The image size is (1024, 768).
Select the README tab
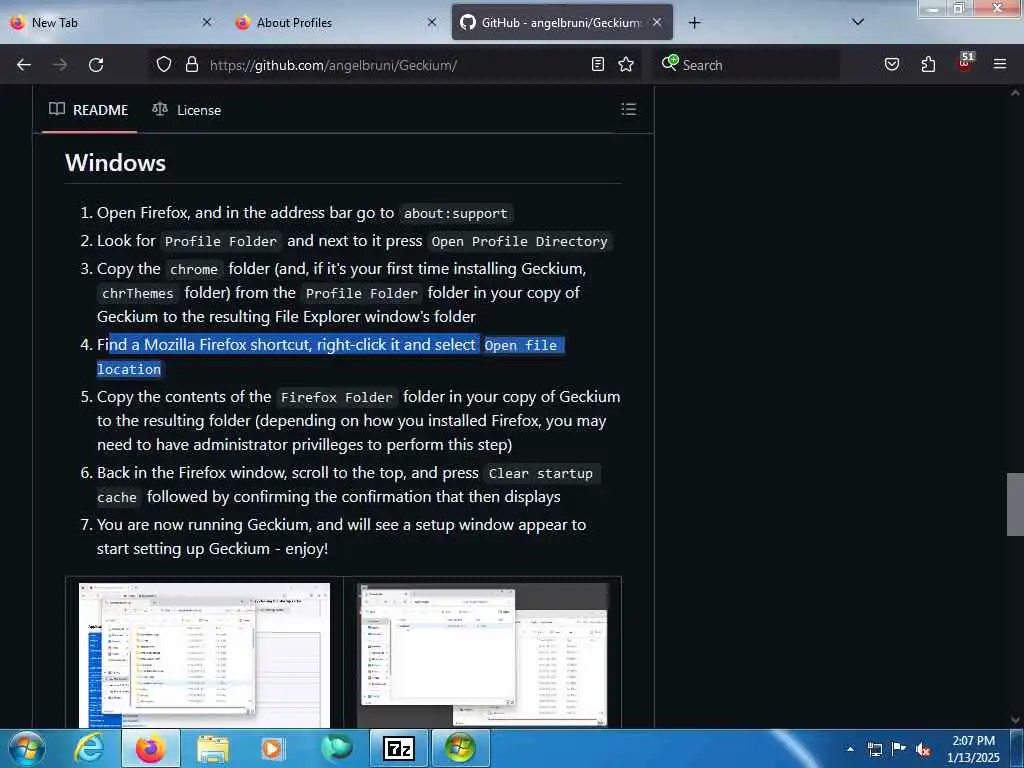(x=89, y=110)
